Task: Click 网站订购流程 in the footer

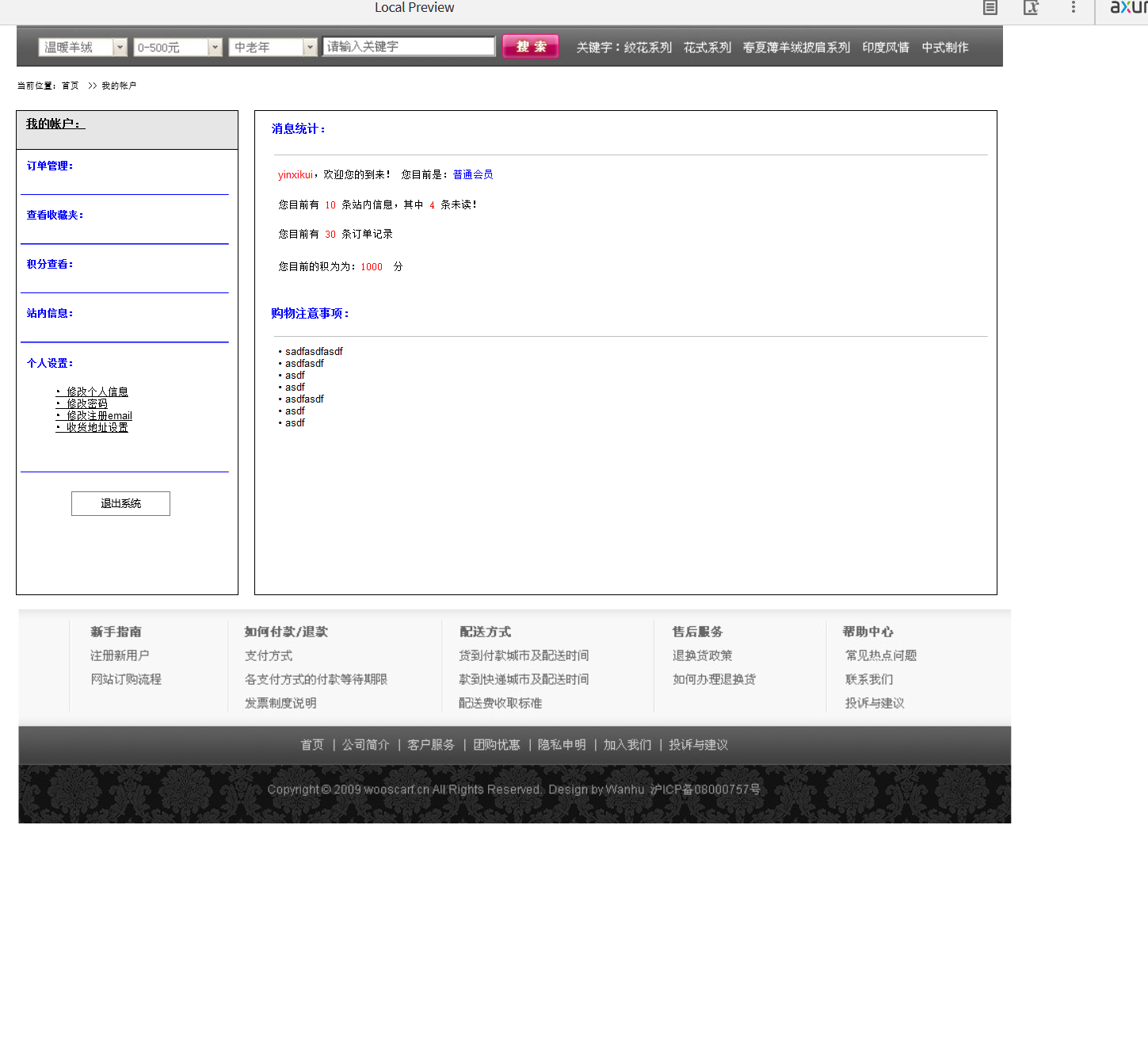Action: pos(126,679)
